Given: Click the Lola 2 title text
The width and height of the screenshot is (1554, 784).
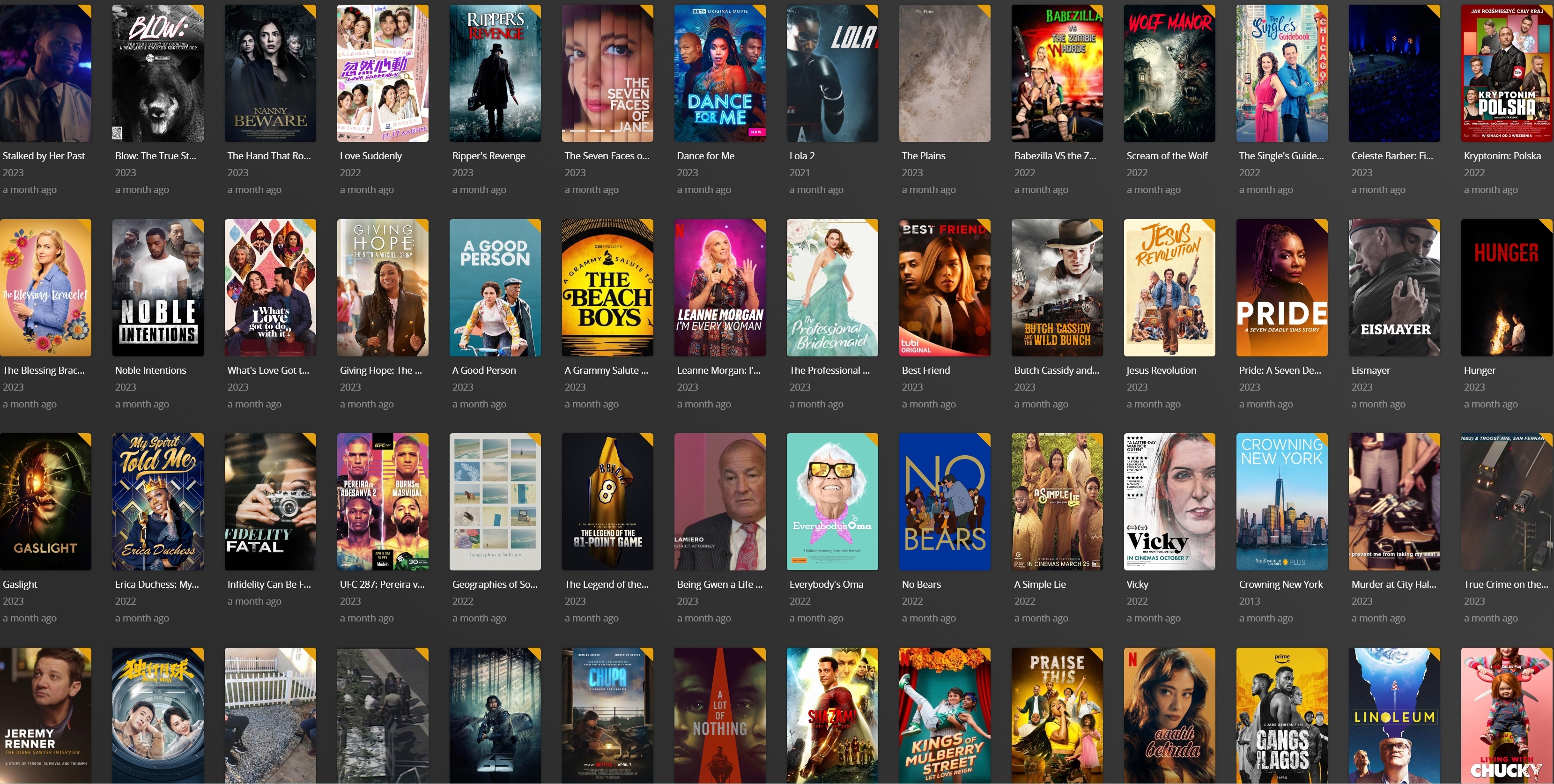Looking at the screenshot, I should click(802, 155).
